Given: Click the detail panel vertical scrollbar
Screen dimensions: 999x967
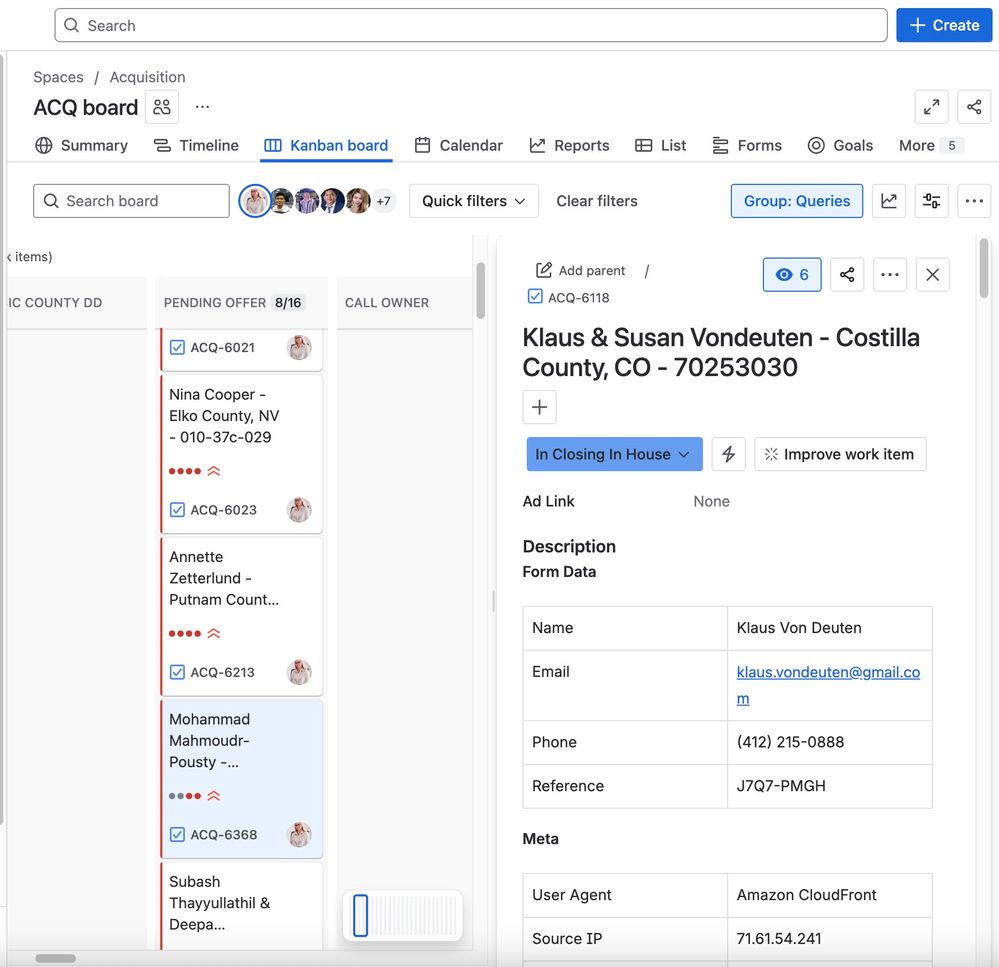Looking at the screenshot, I should [984, 268].
